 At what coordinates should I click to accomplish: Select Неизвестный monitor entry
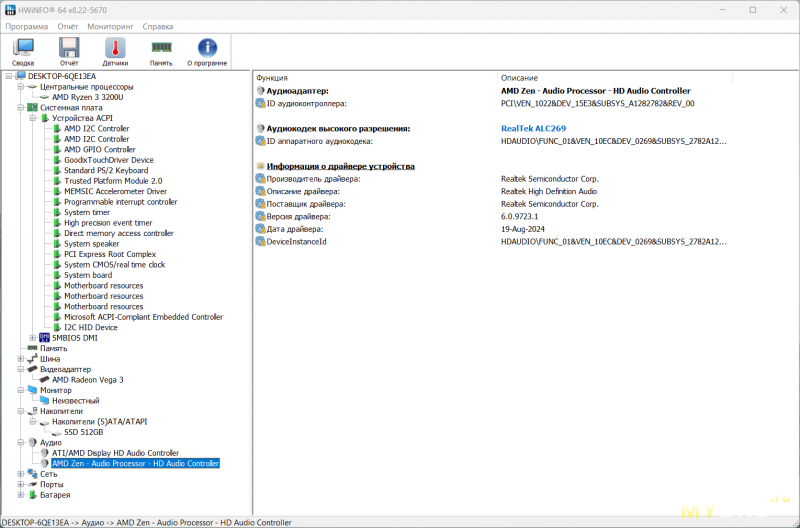(x=76, y=400)
